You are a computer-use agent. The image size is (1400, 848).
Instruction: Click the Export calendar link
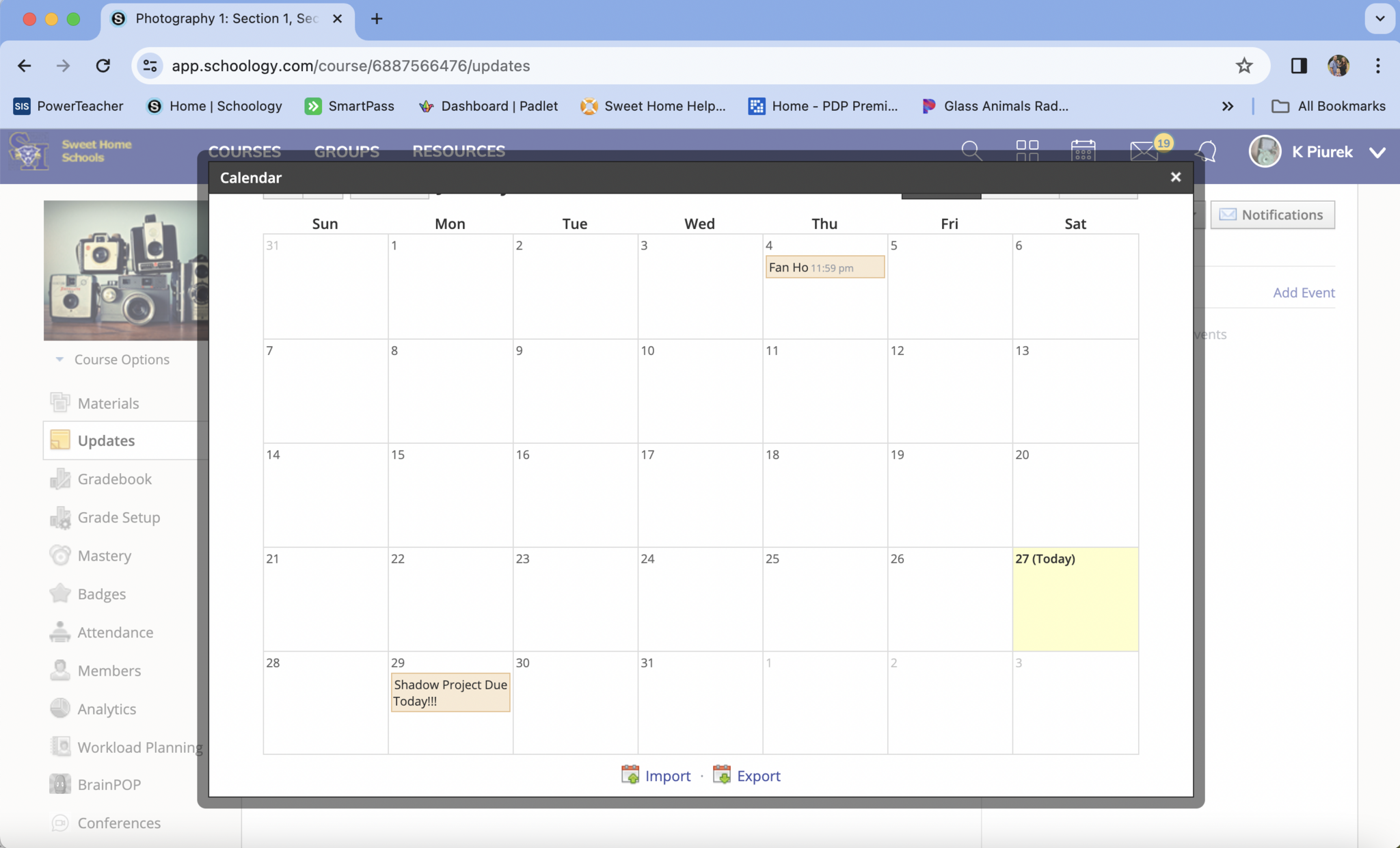[757, 776]
